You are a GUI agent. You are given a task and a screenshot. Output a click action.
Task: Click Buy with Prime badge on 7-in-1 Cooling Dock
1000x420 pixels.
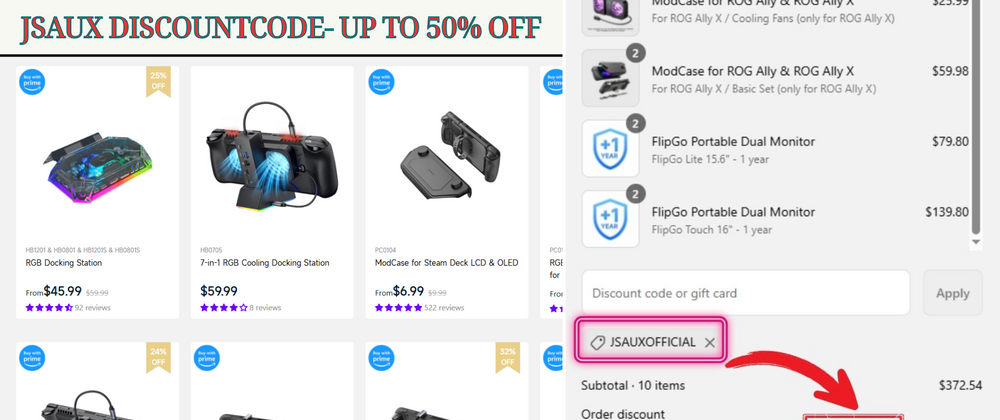(207, 82)
